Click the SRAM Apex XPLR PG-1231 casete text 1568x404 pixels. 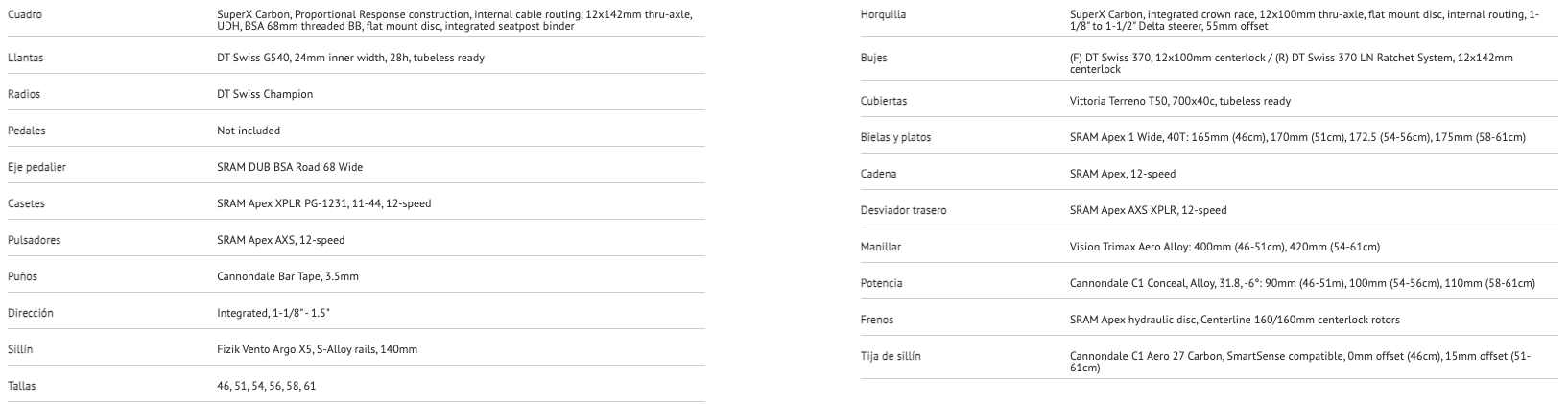323,203
